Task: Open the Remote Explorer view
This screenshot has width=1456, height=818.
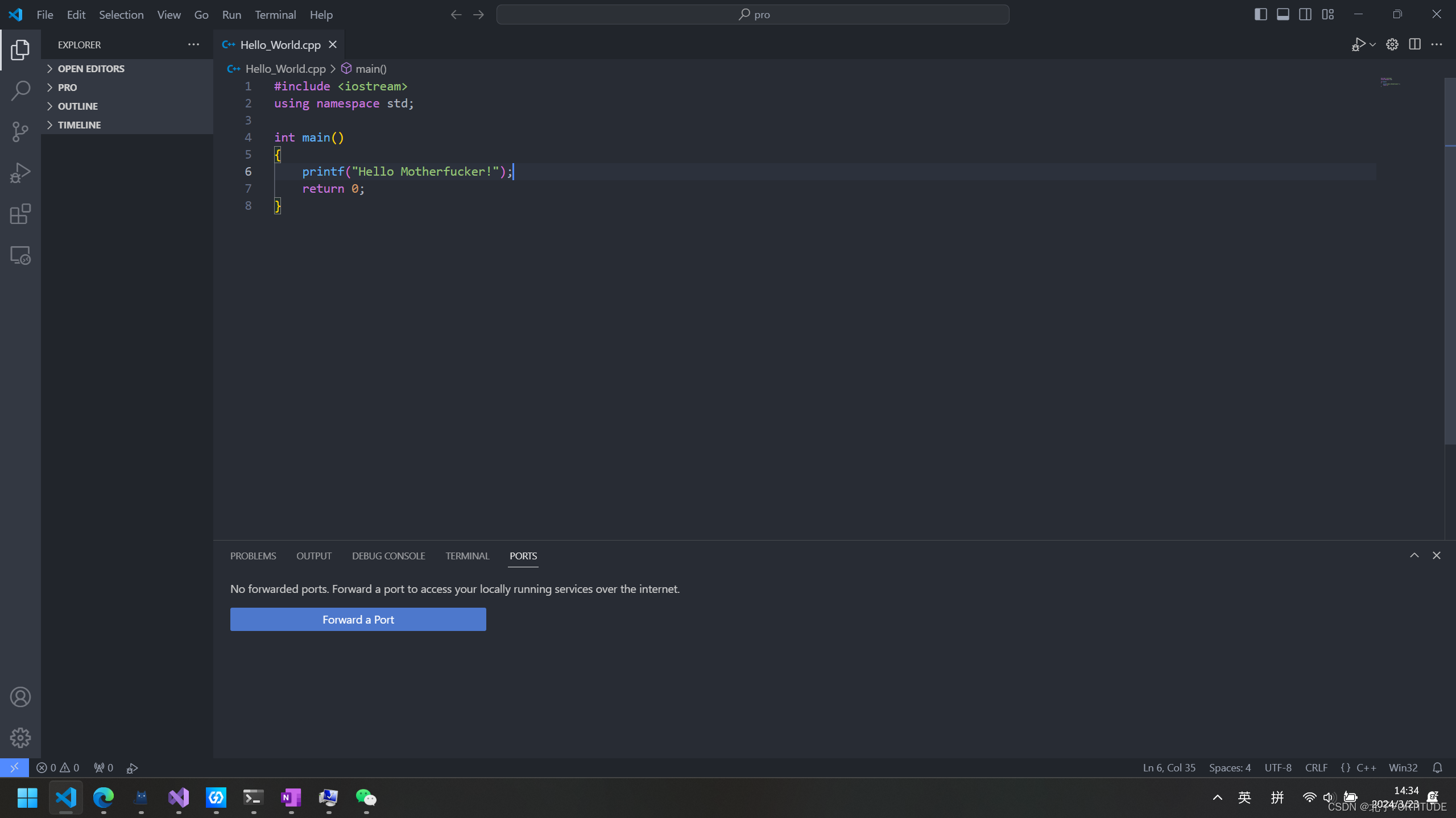Action: pyautogui.click(x=20, y=255)
